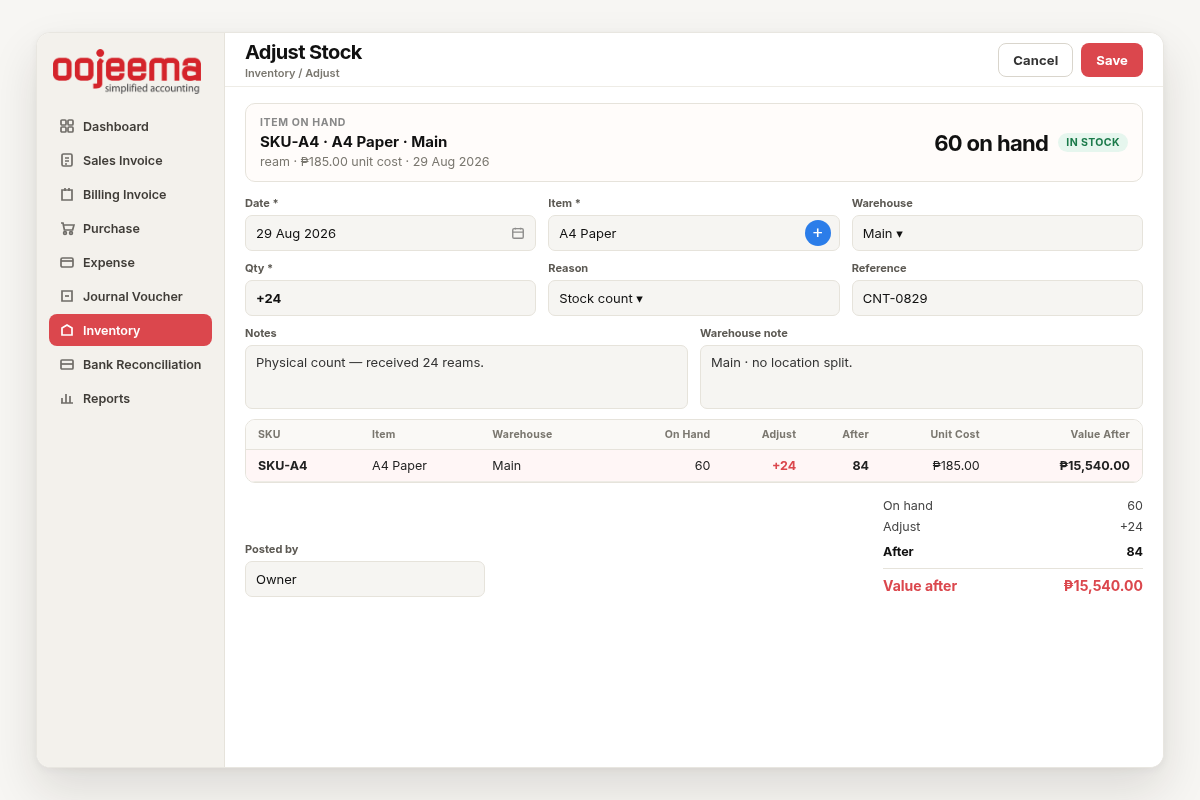
Task: Open the Bank Reconciliation section
Action: 130,364
